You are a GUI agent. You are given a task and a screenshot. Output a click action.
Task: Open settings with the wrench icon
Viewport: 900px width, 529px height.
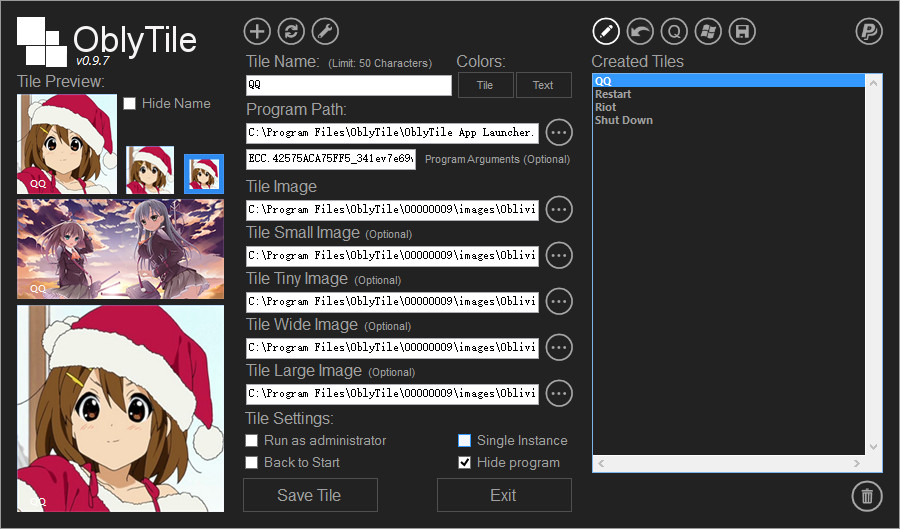tap(325, 31)
